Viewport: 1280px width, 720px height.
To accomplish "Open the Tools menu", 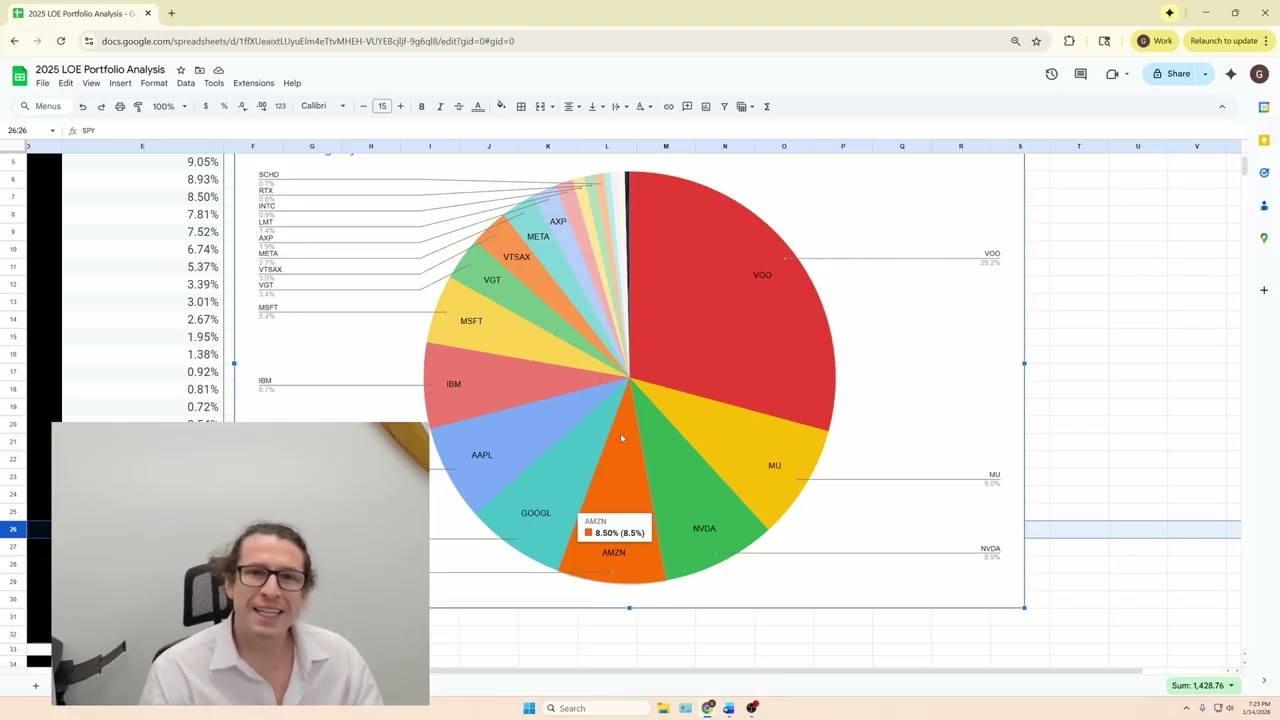I will click(214, 83).
